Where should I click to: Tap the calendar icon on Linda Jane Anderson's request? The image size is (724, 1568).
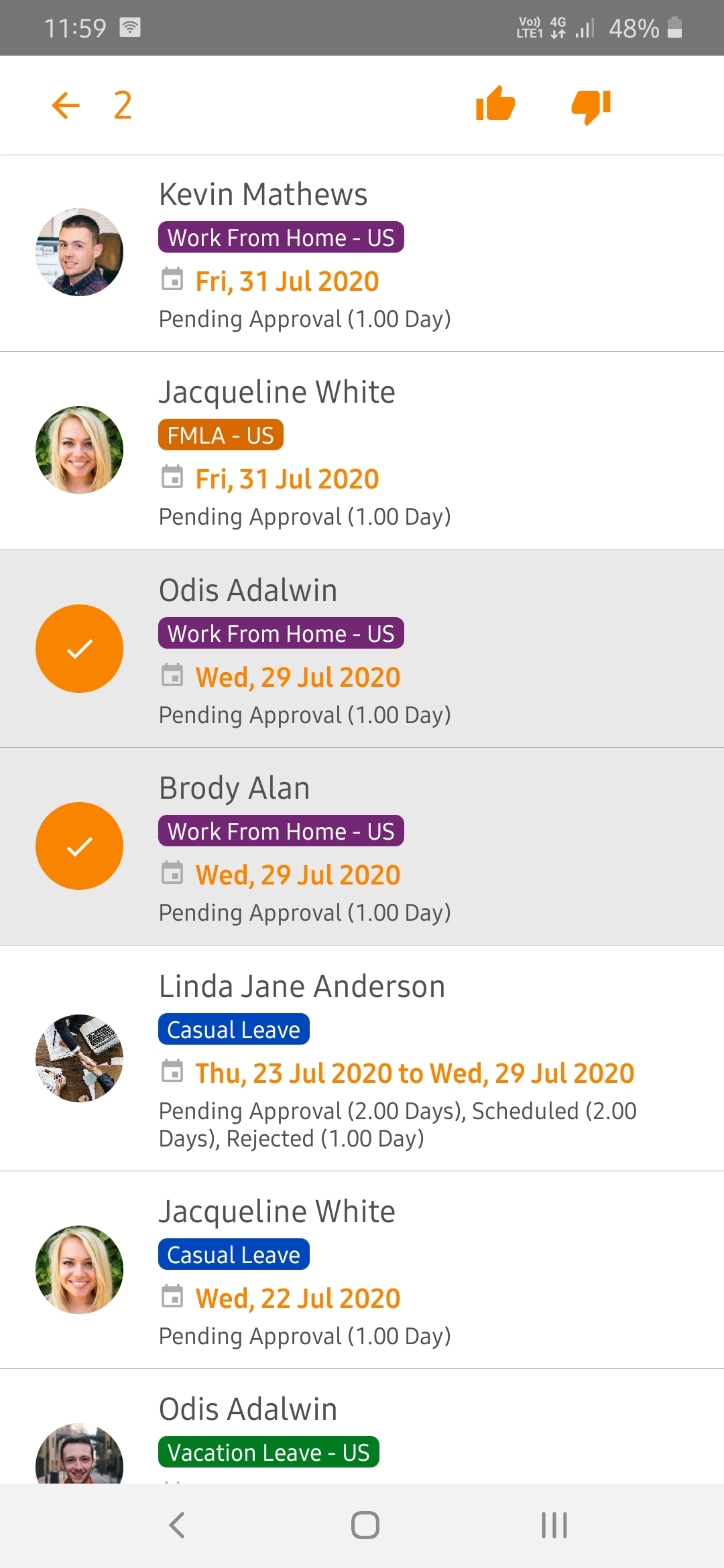[174, 1073]
